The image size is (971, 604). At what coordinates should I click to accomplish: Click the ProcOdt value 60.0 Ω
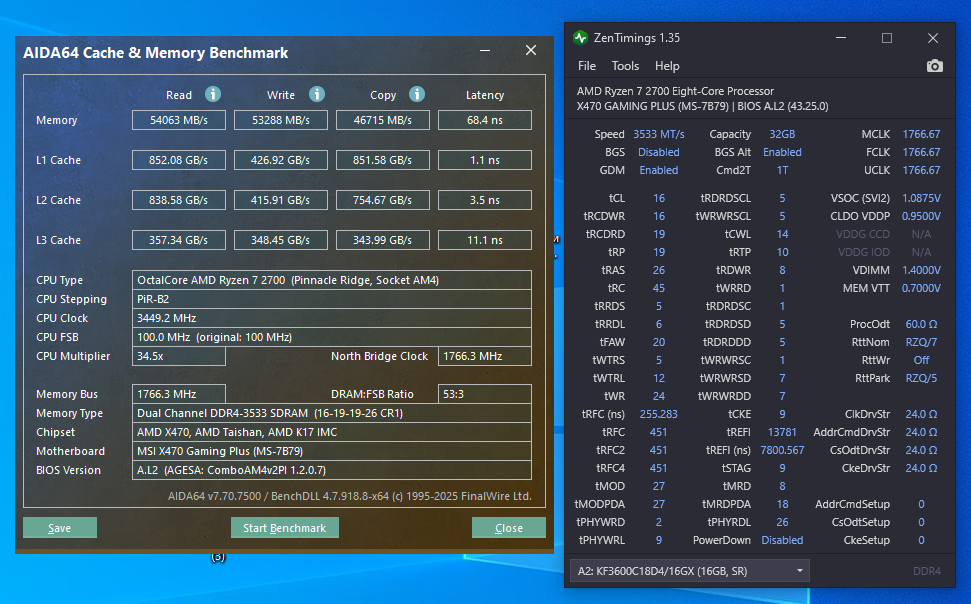(x=921, y=324)
